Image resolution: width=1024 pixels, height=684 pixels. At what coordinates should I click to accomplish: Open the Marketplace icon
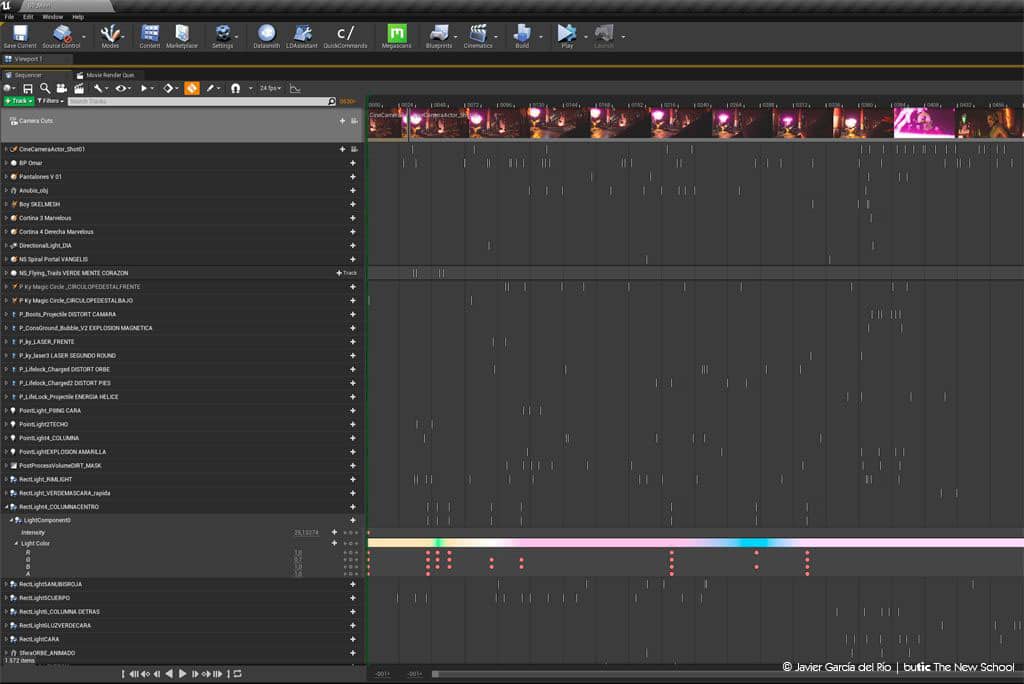pyautogui.click(x=182, y=35)
